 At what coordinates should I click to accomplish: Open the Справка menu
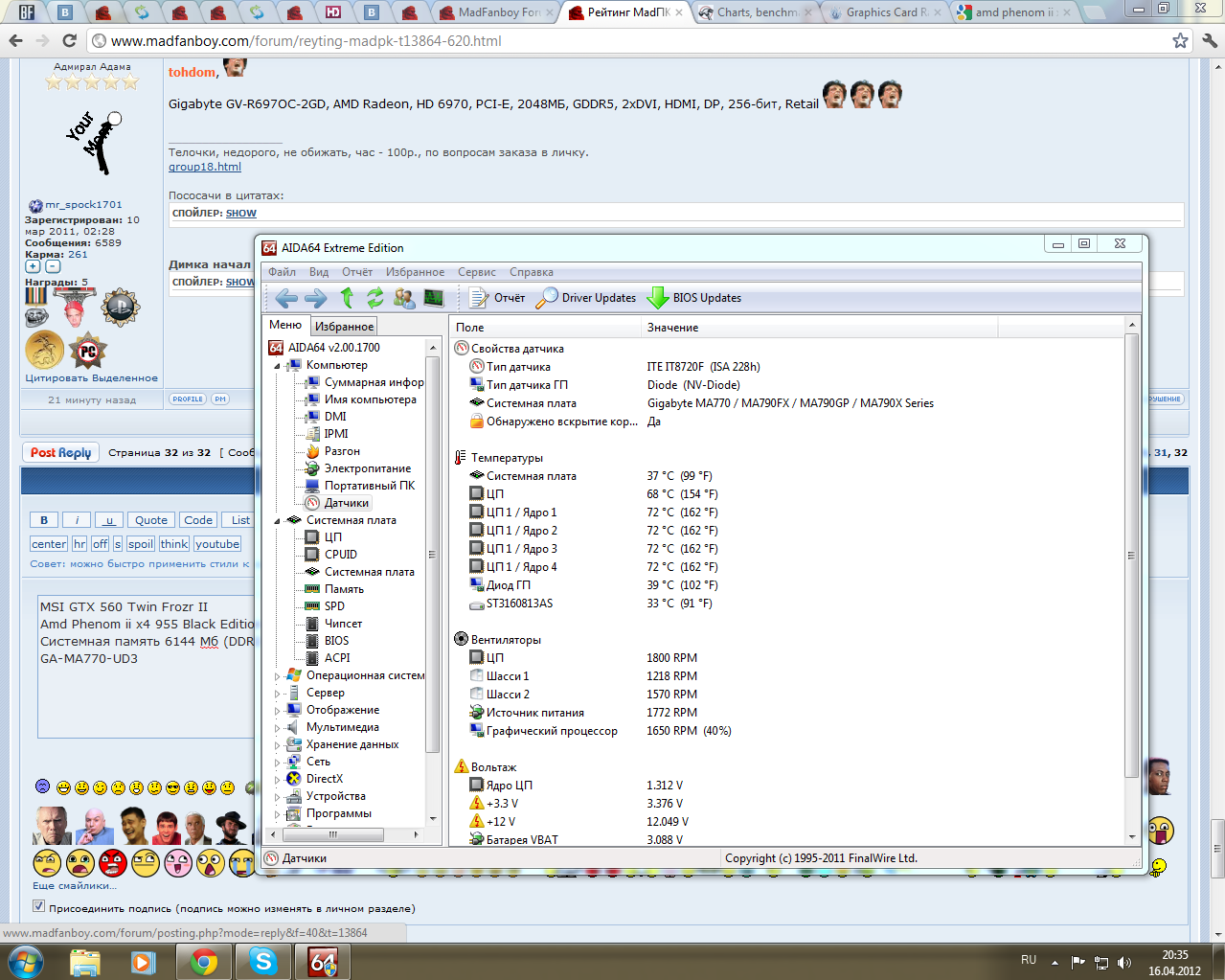click(532, 272)
